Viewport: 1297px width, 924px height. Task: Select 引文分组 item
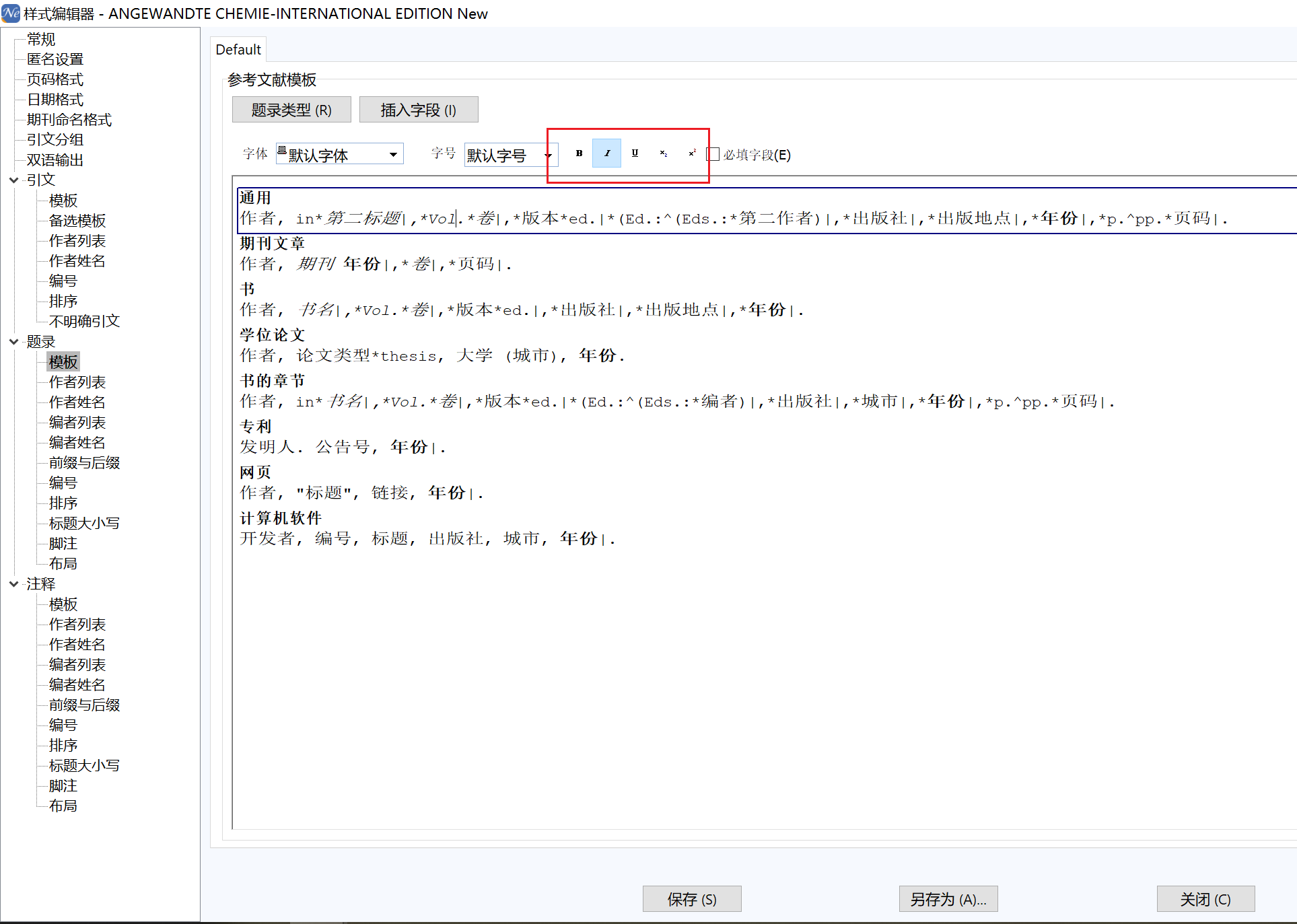[x=55, y=140]
